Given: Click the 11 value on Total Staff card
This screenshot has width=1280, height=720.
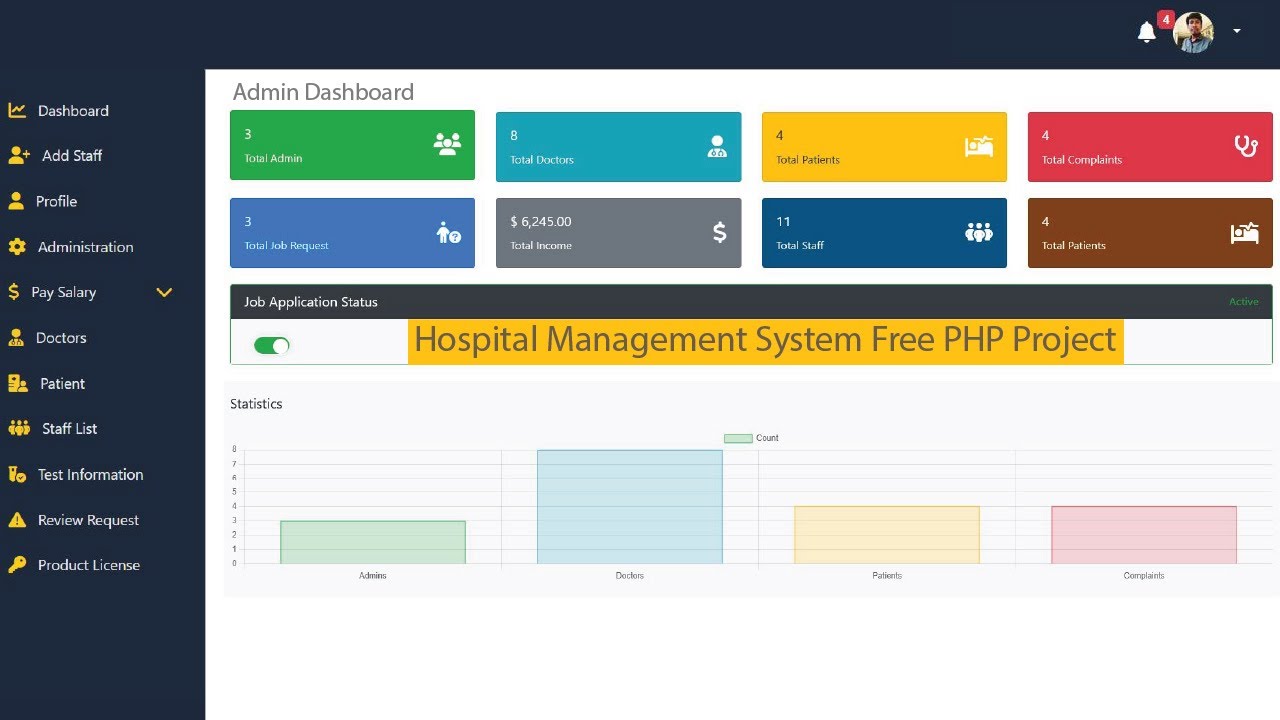Looking at the screenshot, I should tap(783, 222).
